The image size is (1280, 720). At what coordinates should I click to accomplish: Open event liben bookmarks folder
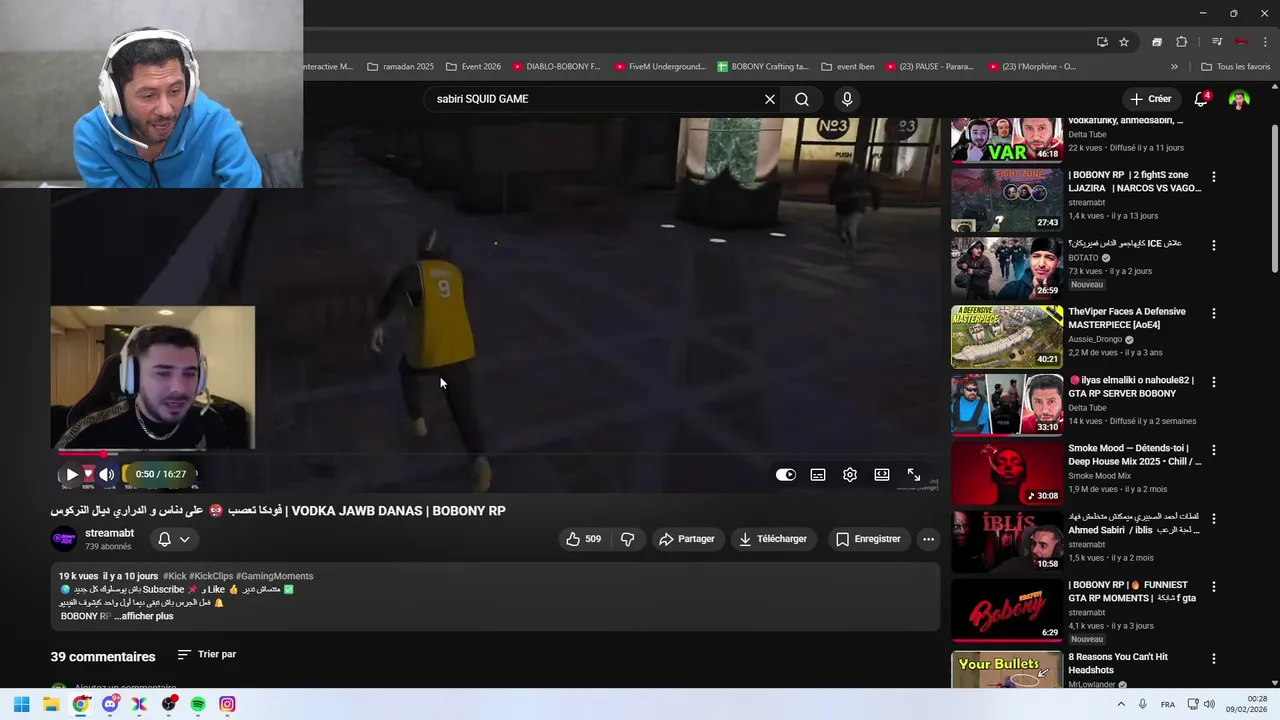tap(848, 67)
